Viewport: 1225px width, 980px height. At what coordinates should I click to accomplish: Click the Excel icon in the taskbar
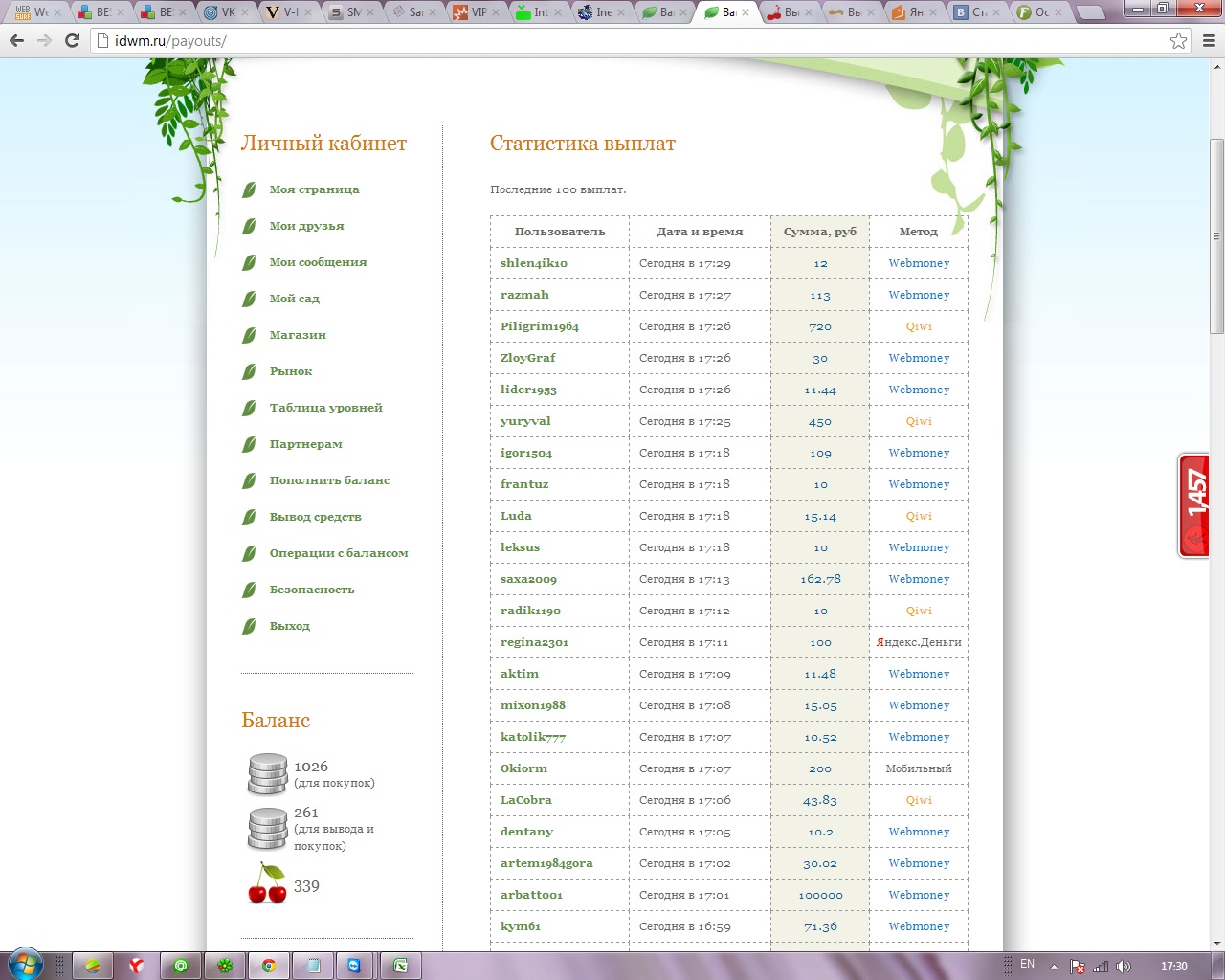(x=401, y=966)
